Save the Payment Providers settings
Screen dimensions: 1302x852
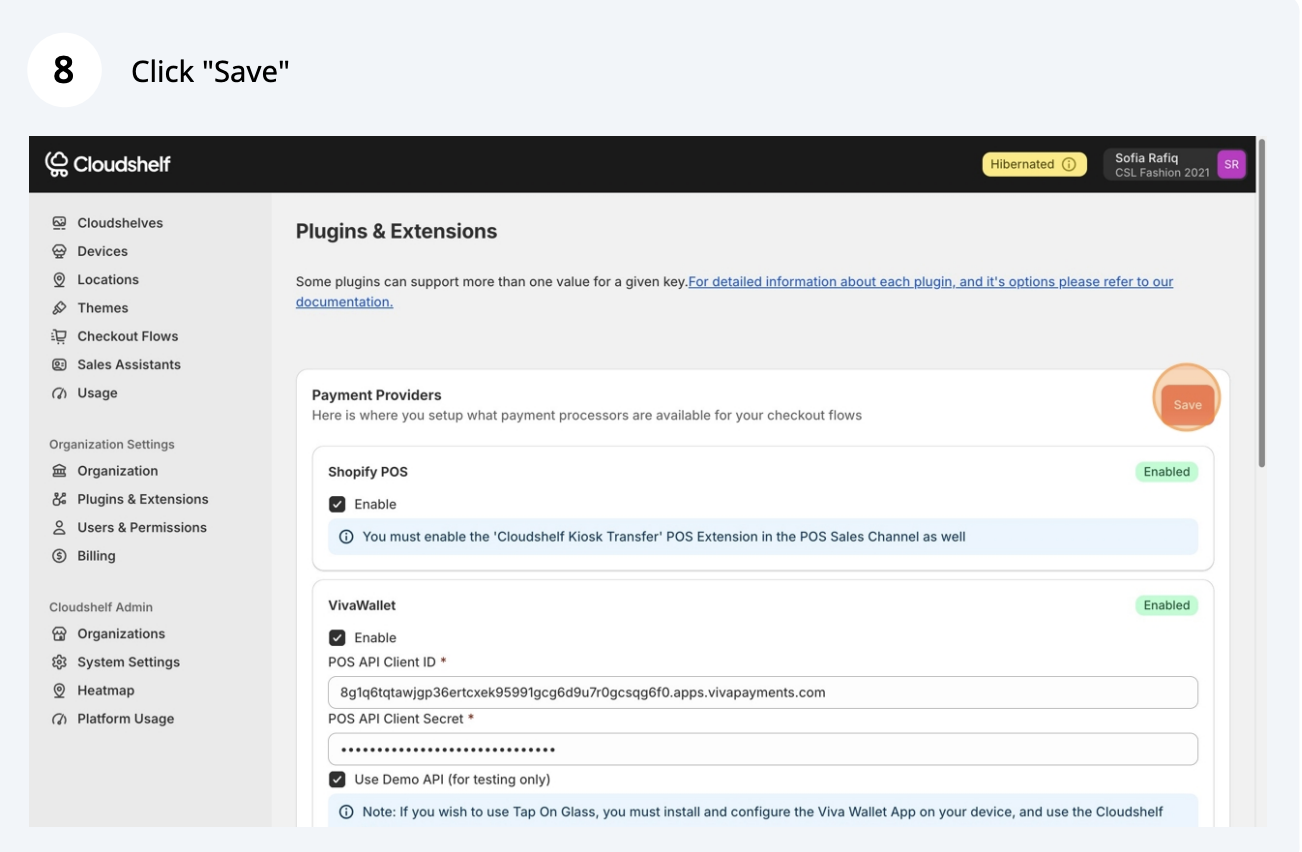pos(1188,405)
